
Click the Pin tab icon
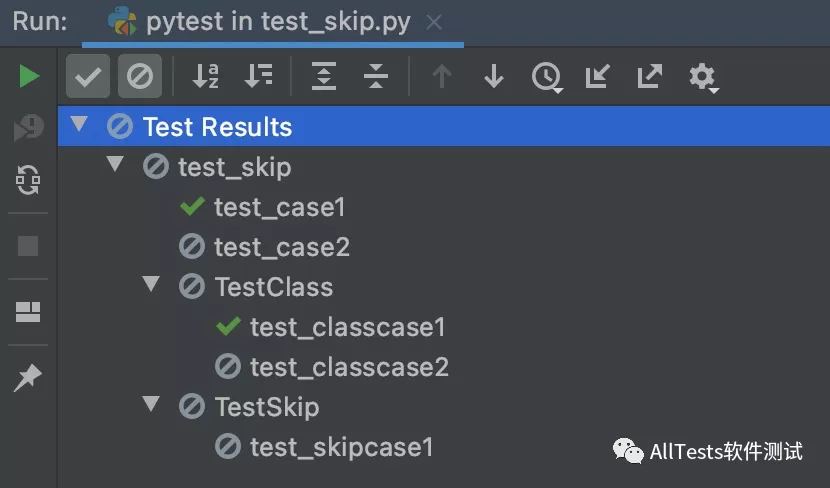coord(28,377)
